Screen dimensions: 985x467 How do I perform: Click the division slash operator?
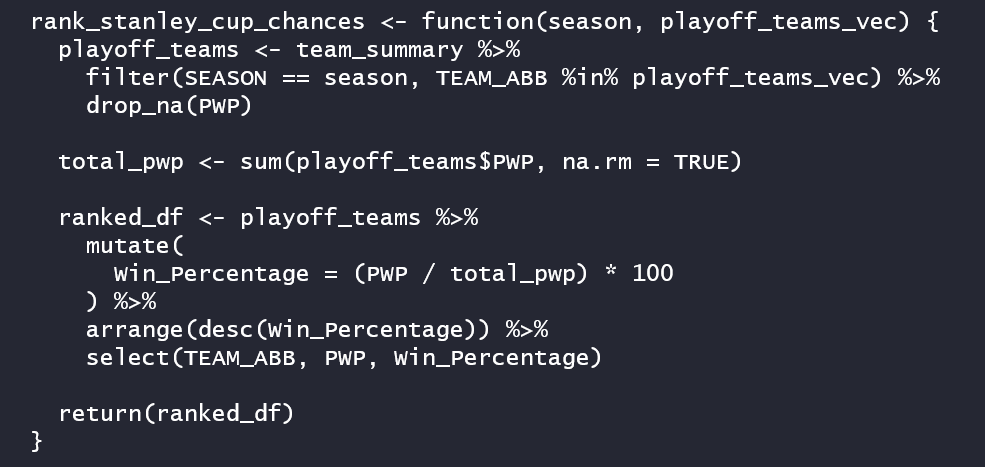429,272
